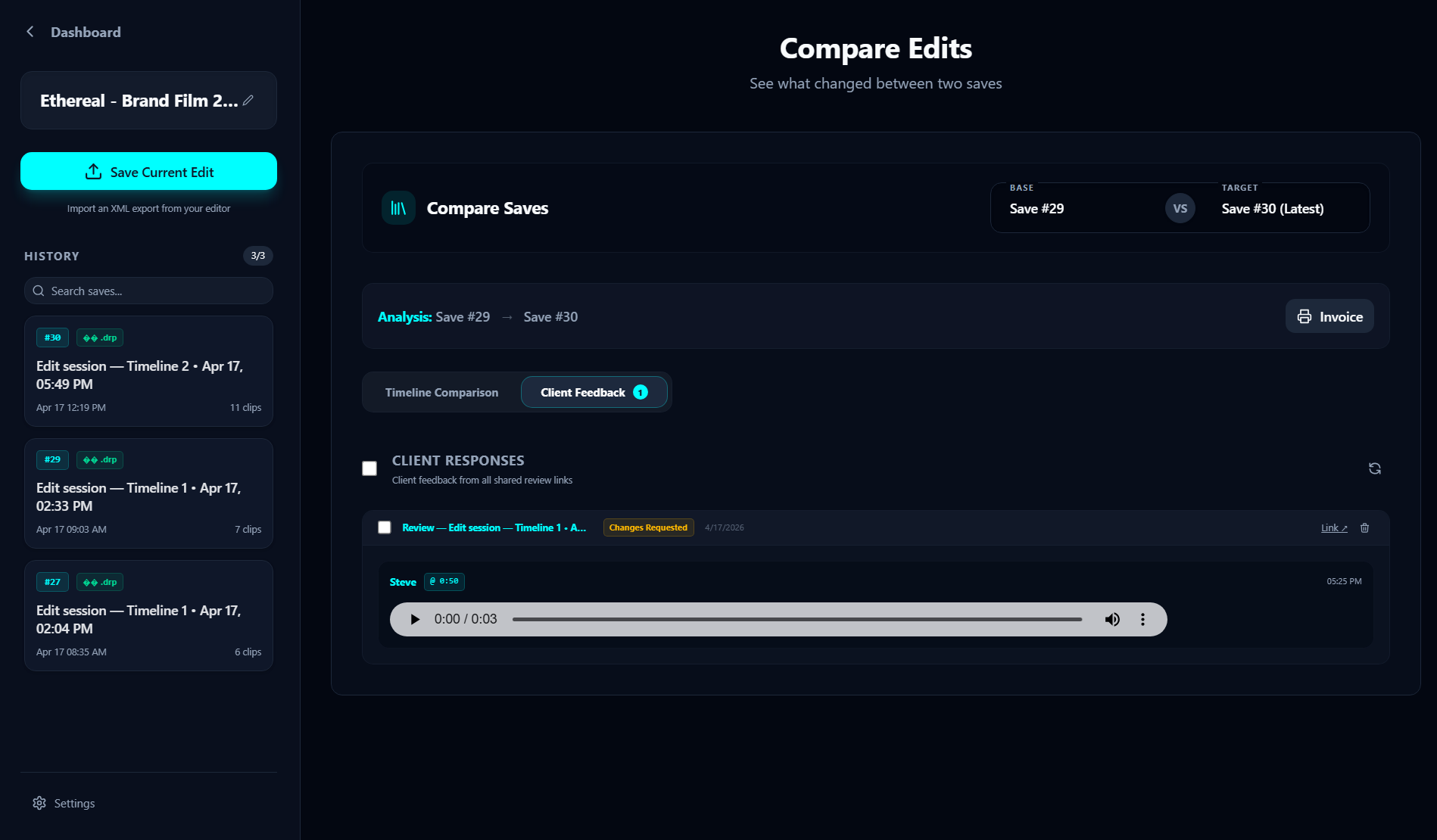Open the audio player overflow menu
1437x840 pixels.
pos(1142,618)
